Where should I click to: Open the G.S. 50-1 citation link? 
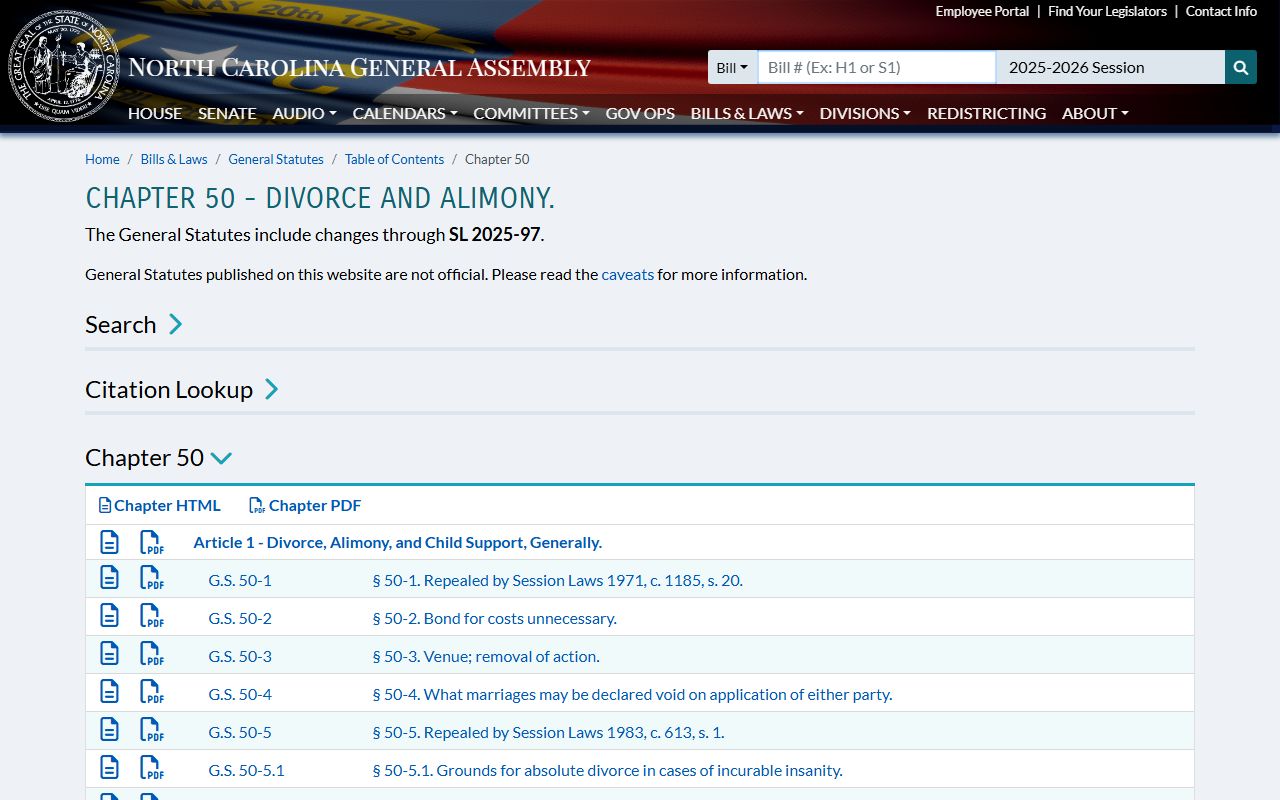(x=240, y=580)
